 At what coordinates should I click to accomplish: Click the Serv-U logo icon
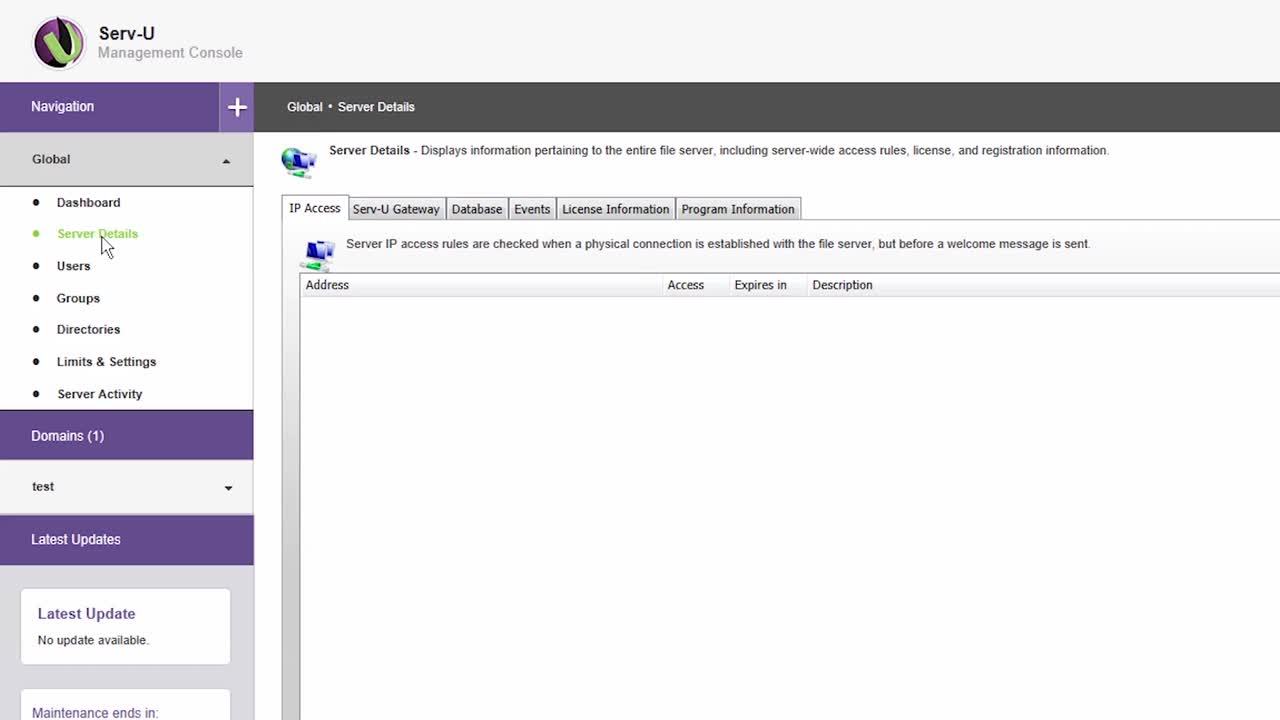(x=58, y=42)
